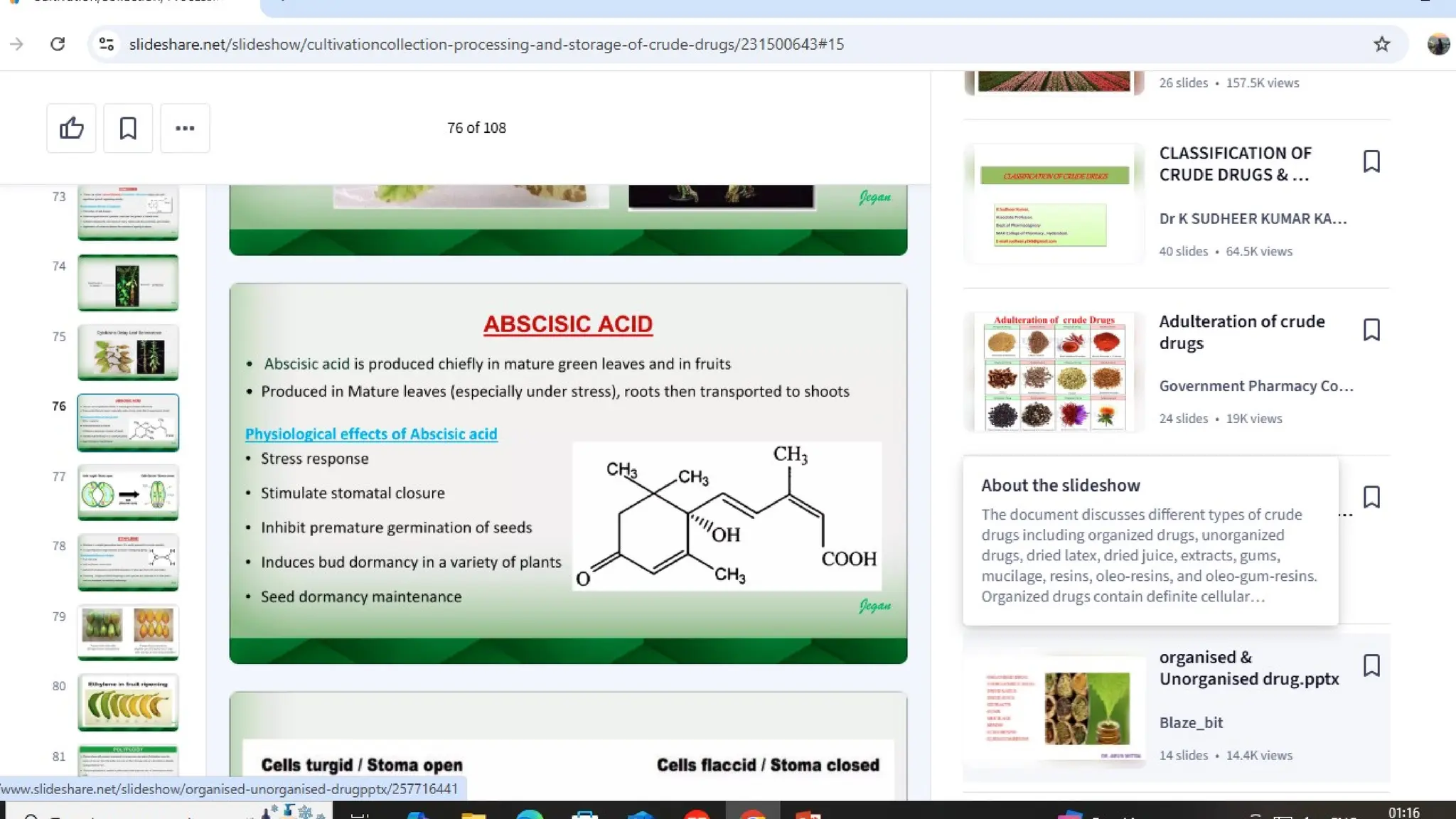
Task: Open the slide 81 thumbnail
Action: pyautogui.click(x=128, y=761)
